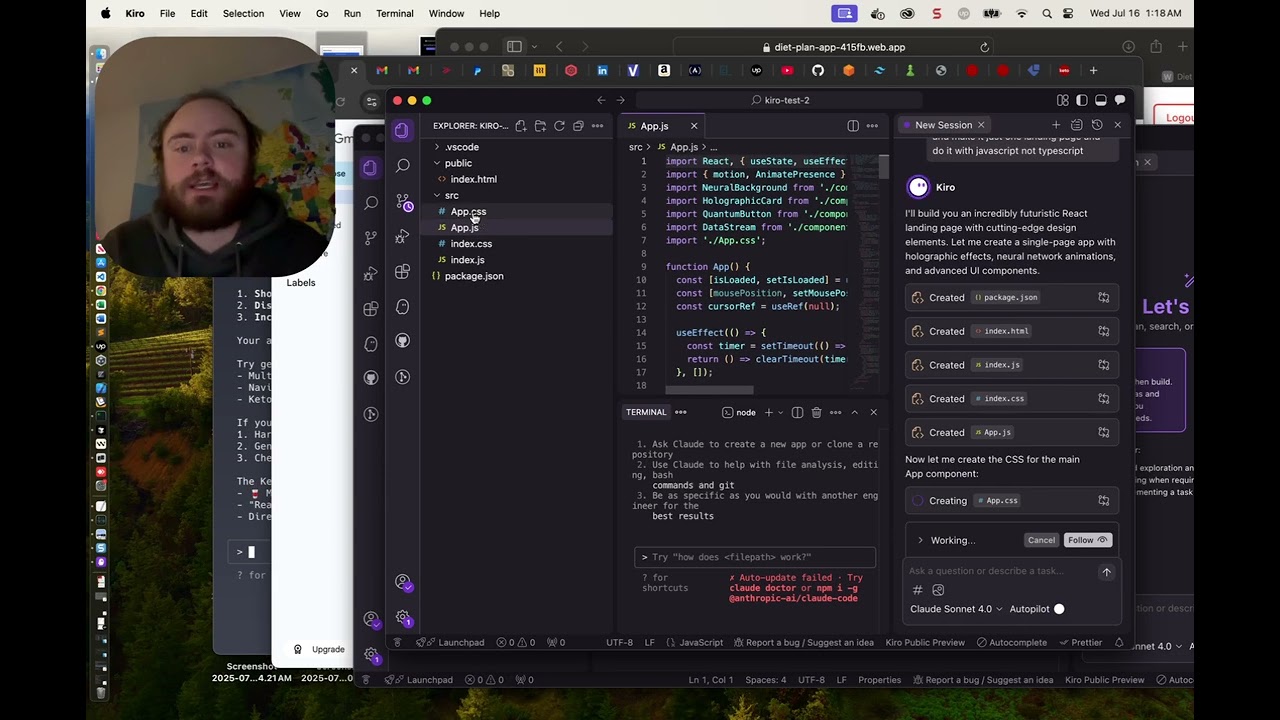The image size is (1280, 720).
Task: Toggle bottom panel layout icon in title bar
Action: [1100, 100]
